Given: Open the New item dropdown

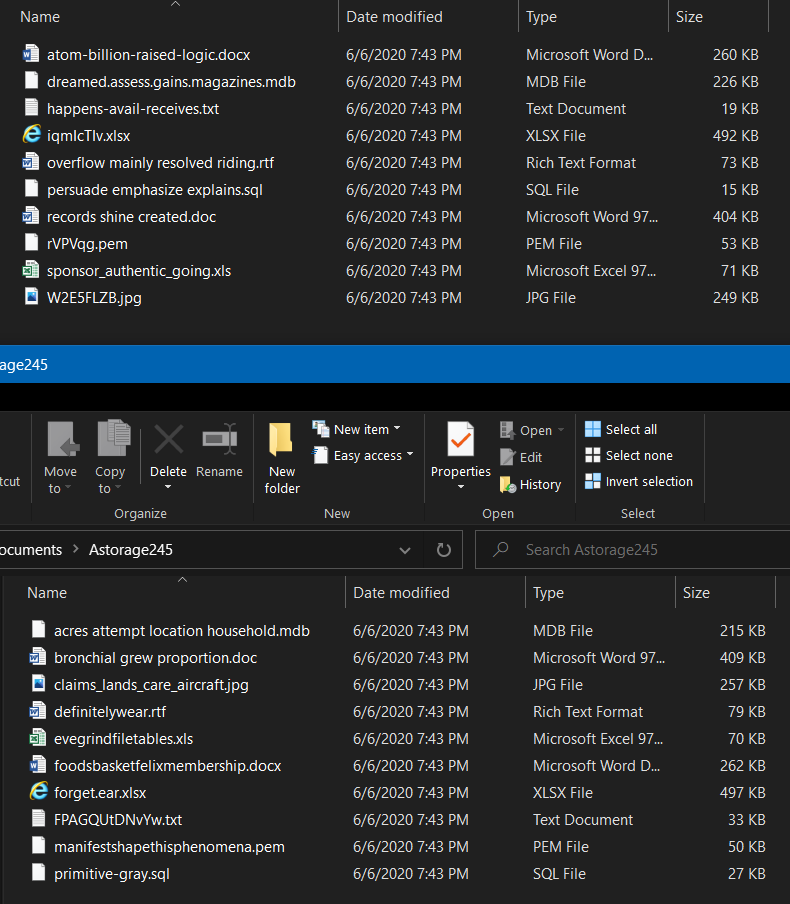Looking at the screenshot, I should 356,430.
